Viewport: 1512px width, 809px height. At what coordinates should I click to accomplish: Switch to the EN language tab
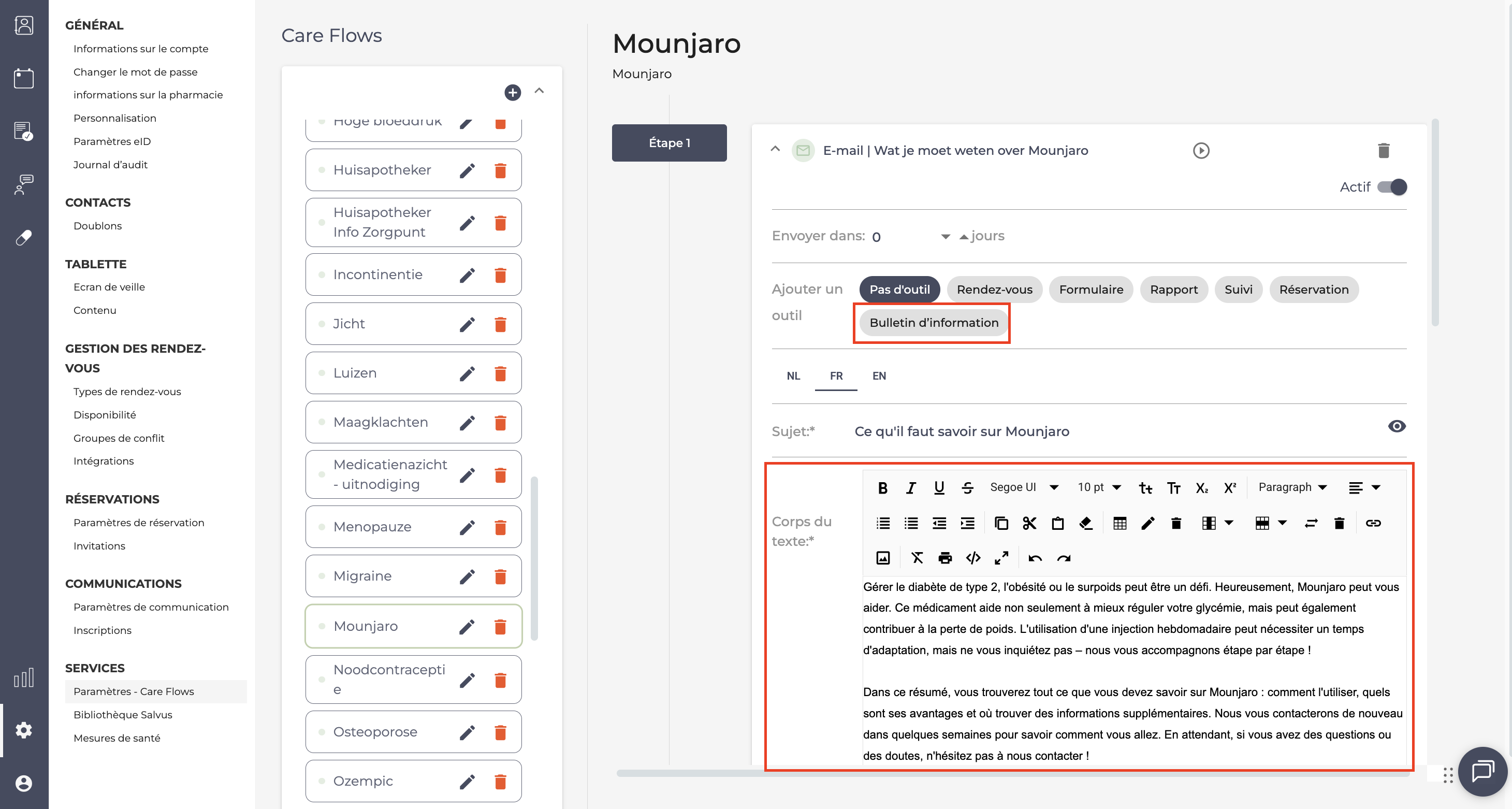coord(879,375)
